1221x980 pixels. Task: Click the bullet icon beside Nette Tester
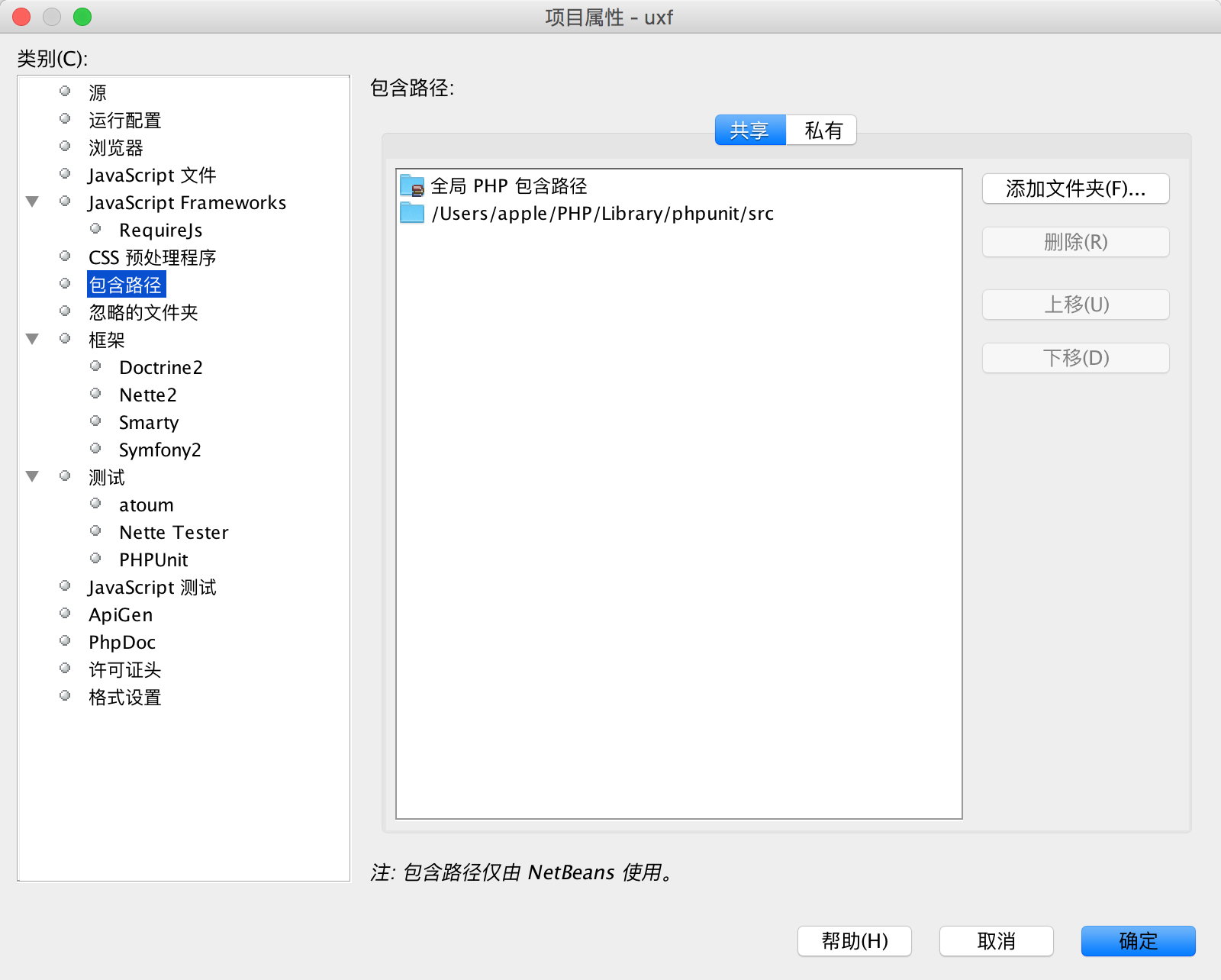click(x=95, y=530)
